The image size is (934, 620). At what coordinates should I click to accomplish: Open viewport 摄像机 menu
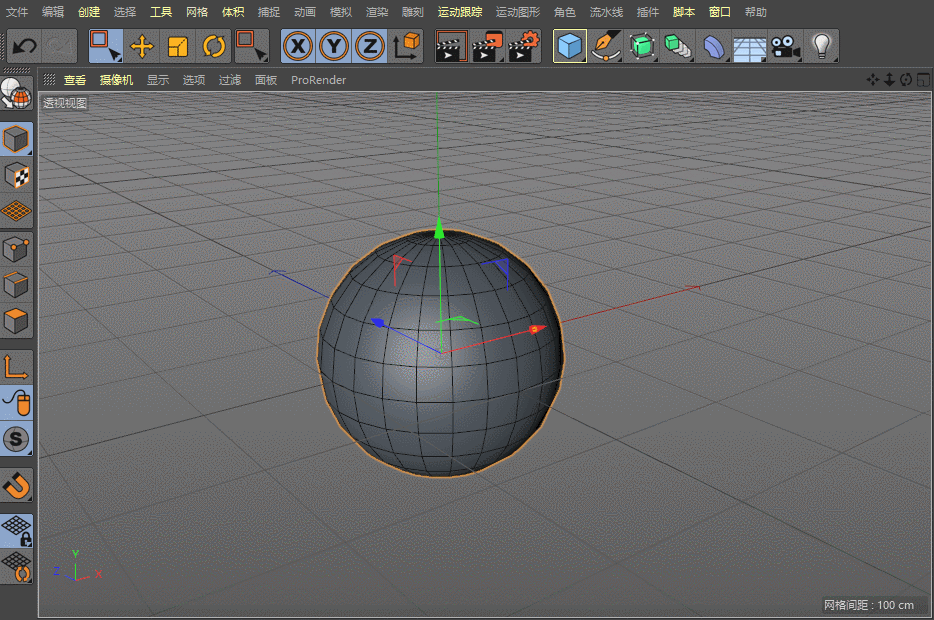tap(116, 80)
